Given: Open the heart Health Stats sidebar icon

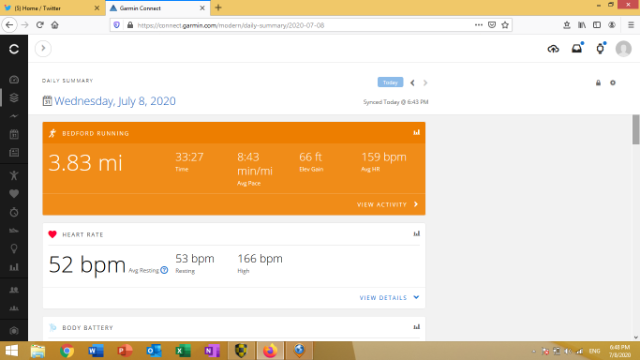Looking at the screenshot, I should point(14,194).
